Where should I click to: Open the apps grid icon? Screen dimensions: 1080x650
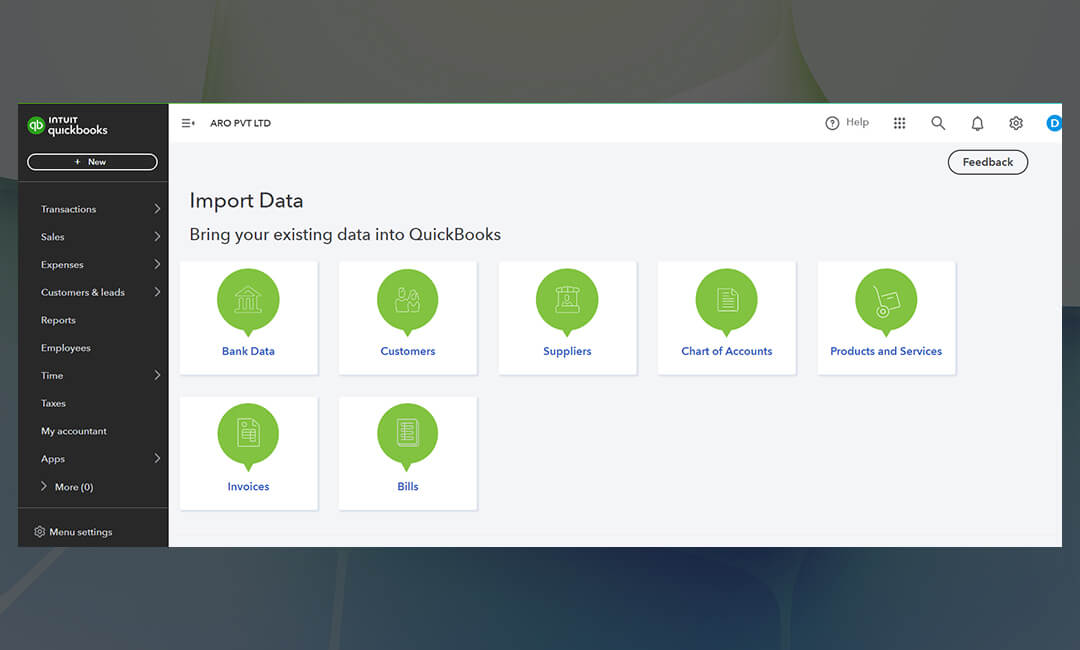(x=899, y=123)
